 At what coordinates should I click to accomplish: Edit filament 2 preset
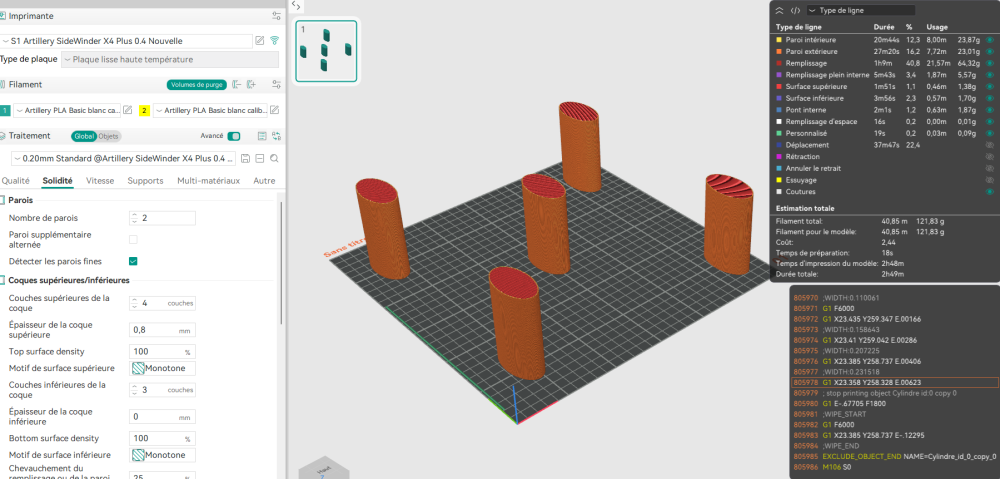[274, 110]
